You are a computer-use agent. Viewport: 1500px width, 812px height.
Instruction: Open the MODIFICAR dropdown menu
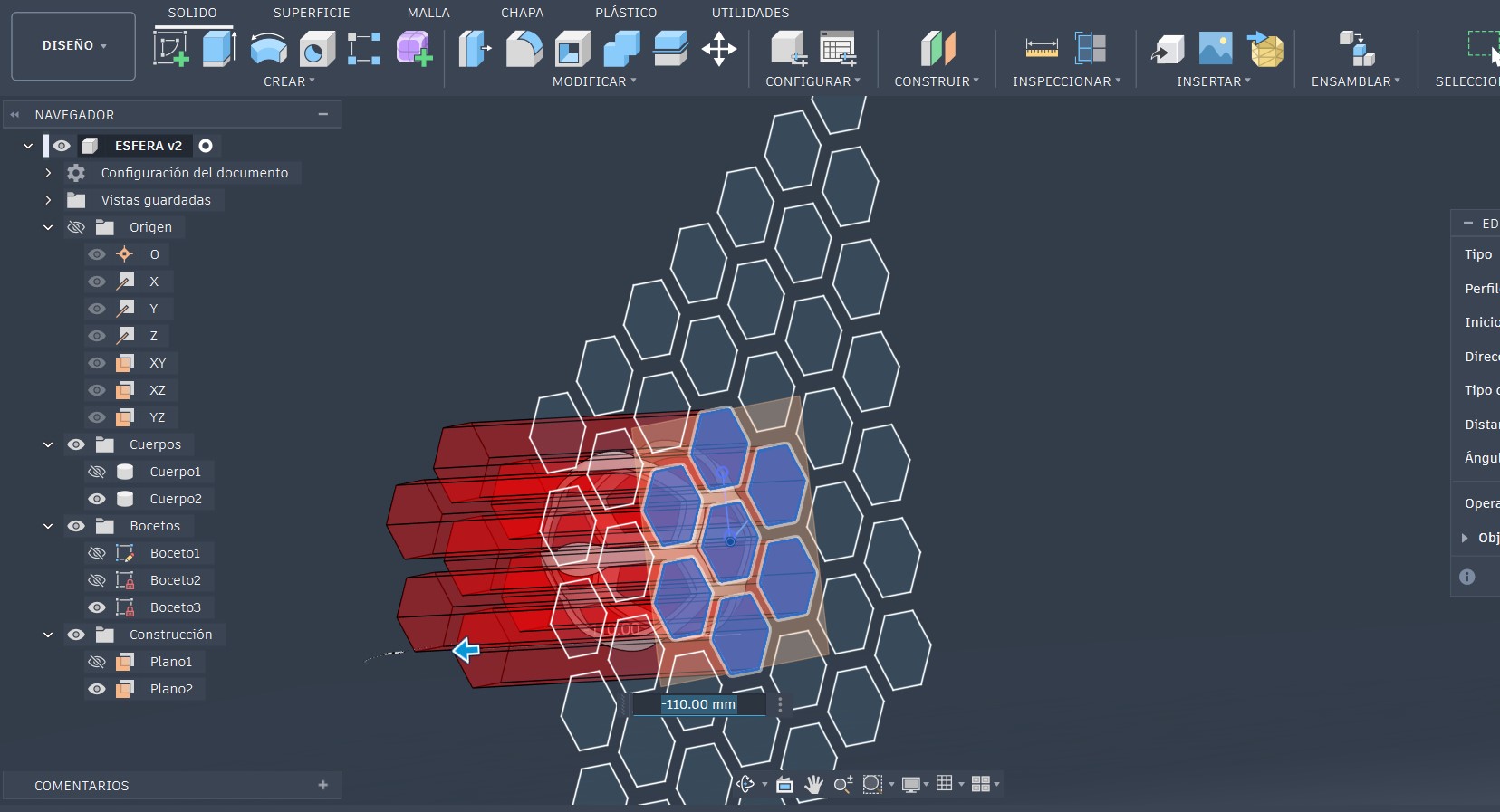595,81
